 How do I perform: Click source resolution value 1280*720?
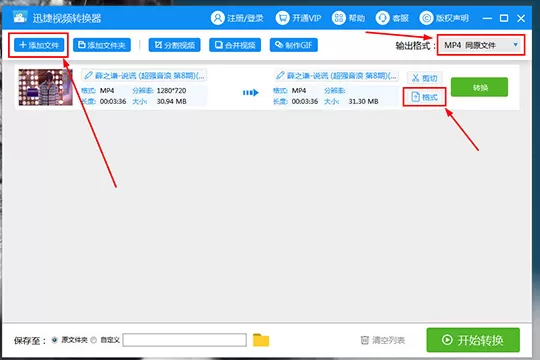click(x=171, y=91)
